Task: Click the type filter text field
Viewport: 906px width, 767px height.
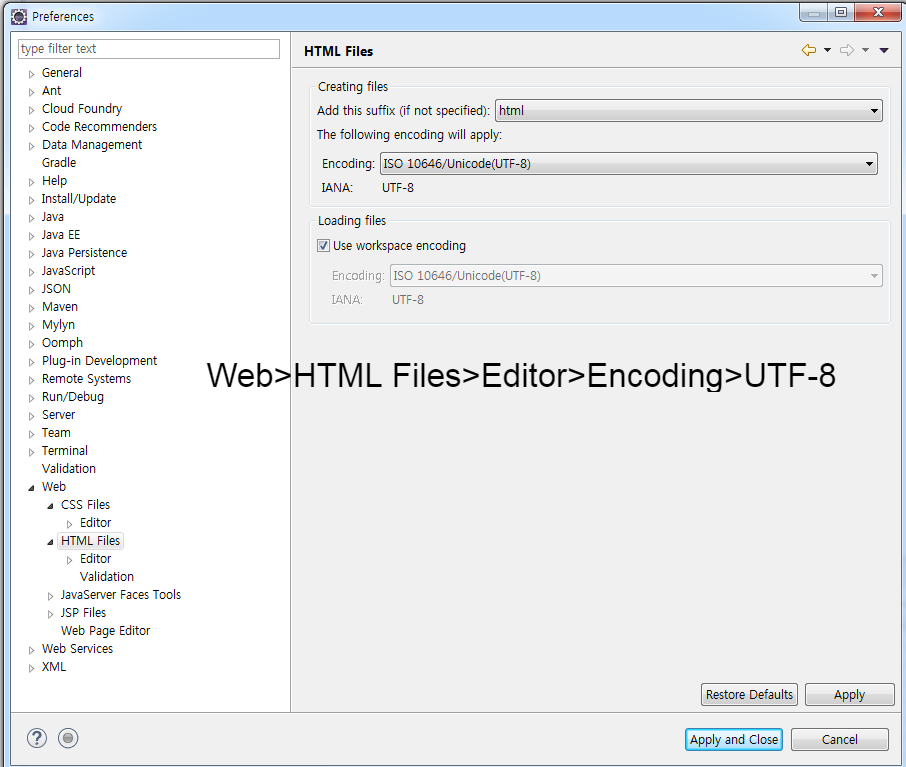Action: click(149, 49)
